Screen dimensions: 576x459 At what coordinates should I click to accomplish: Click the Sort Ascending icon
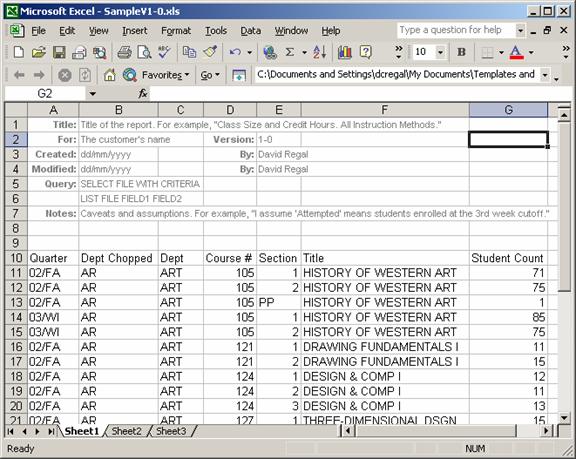pyautogui.click(x=319, y=52)
